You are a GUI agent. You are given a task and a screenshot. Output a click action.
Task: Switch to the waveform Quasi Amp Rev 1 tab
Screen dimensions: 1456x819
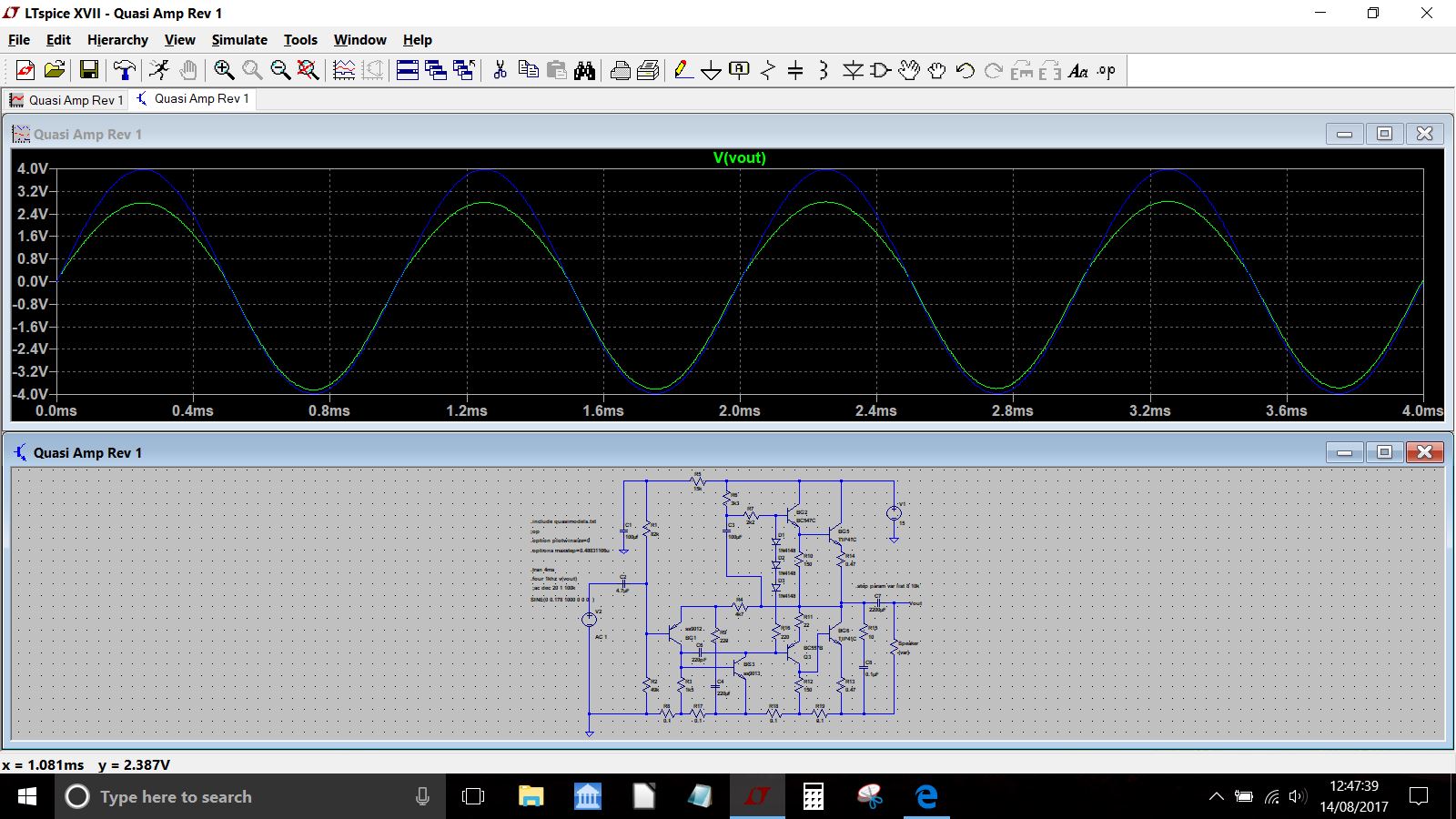click(66, 100)
